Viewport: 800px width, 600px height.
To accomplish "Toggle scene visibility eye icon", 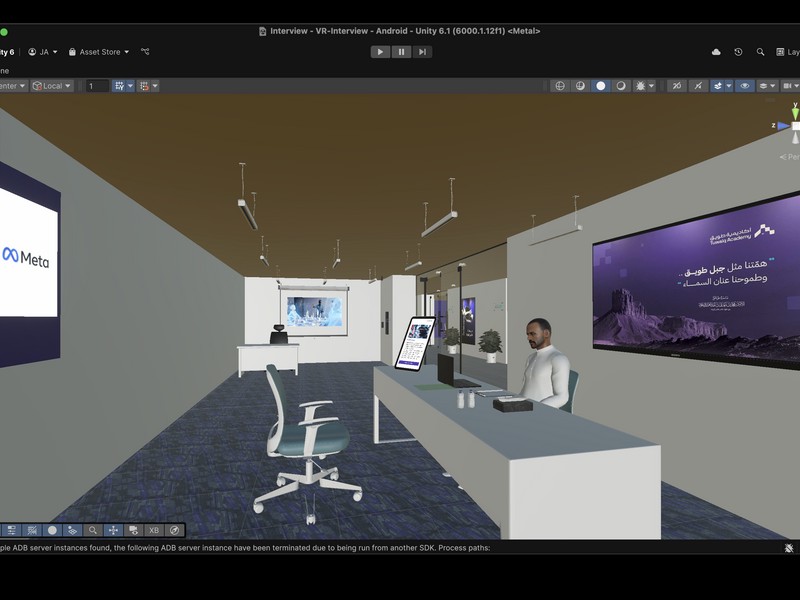I will coord(744,86).
